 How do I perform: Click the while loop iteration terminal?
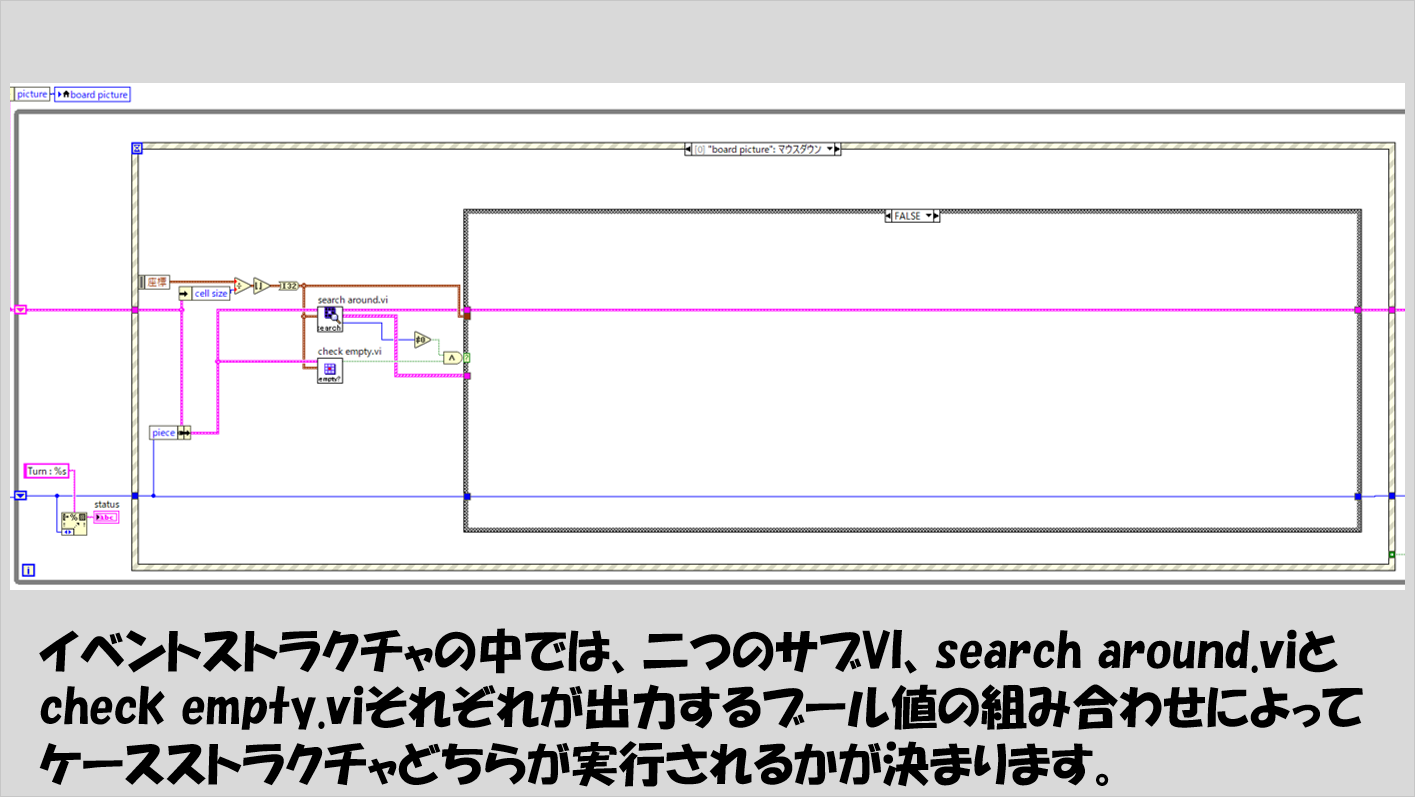click(x=28, y=570)
